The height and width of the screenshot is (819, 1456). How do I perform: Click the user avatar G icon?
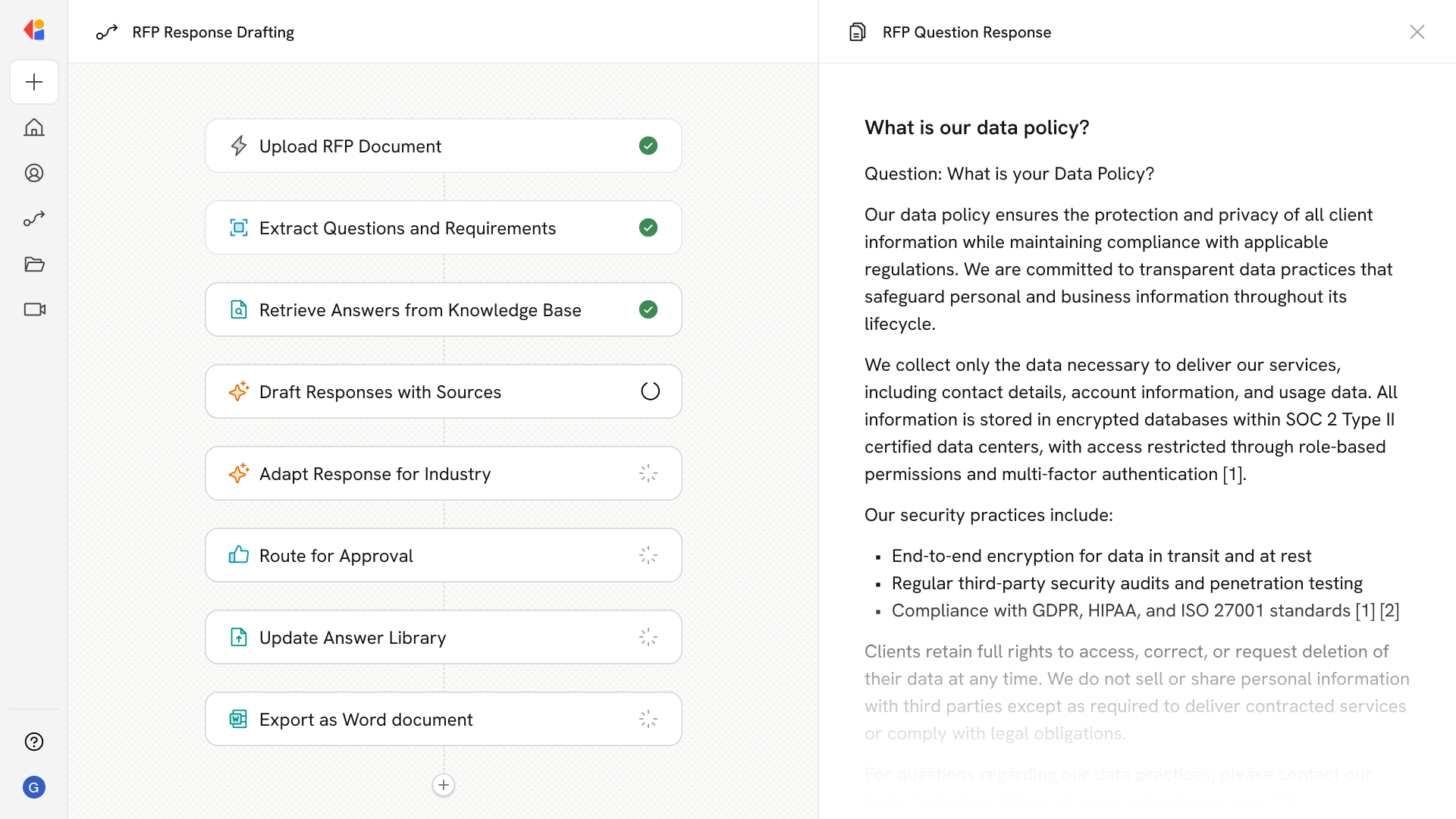click(x=34, y=787)
